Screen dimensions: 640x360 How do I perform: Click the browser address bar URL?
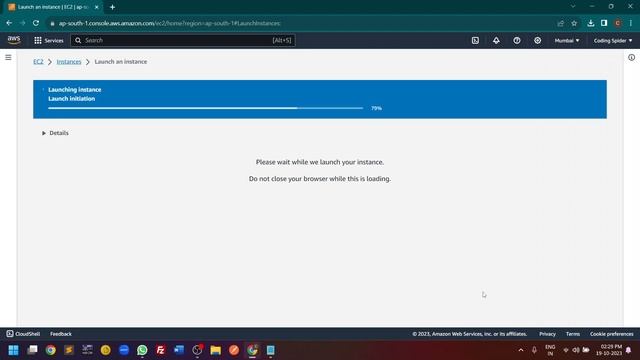(x=169, y=23)
